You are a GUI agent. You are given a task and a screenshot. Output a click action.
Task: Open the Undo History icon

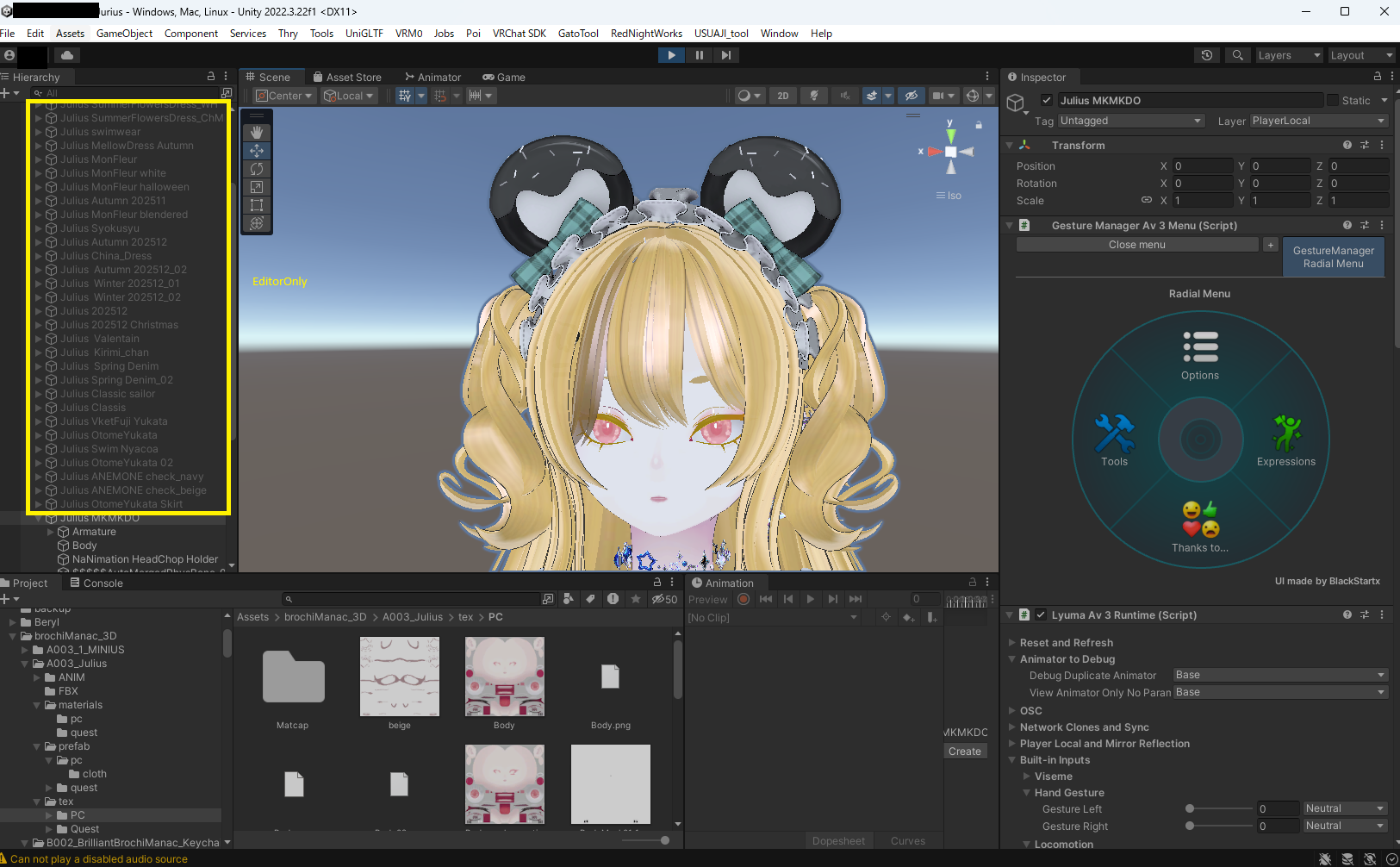[1207, 55]
